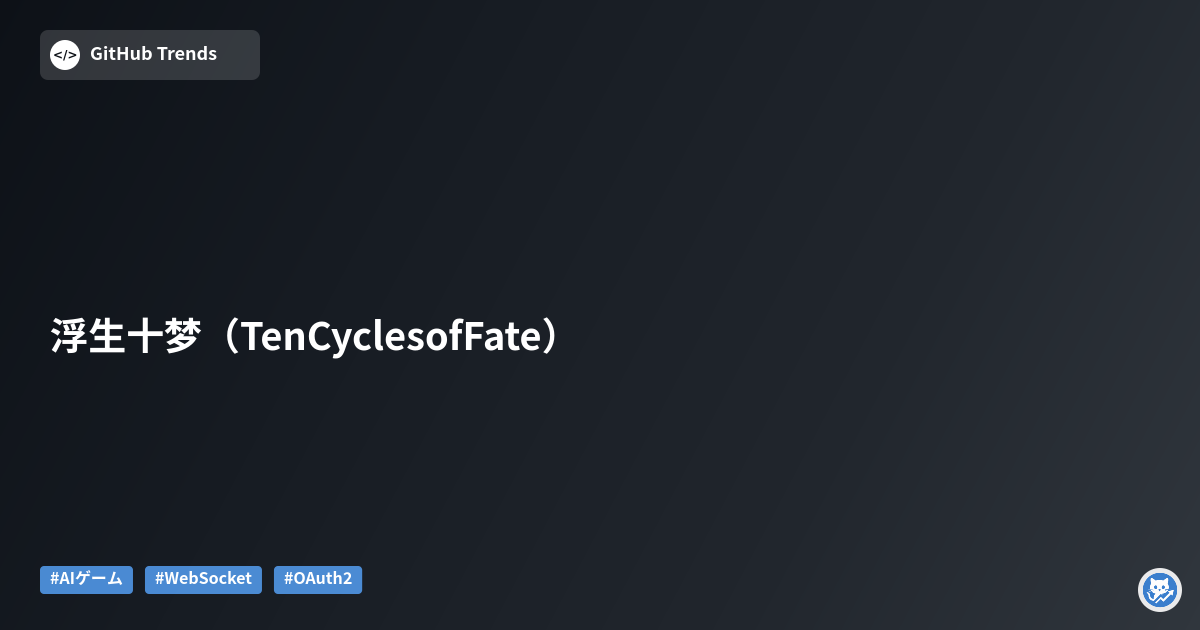Viewport: 1200px width, 630px height.
Task: Open the #WebSocket tag
Action: [203, 580]
